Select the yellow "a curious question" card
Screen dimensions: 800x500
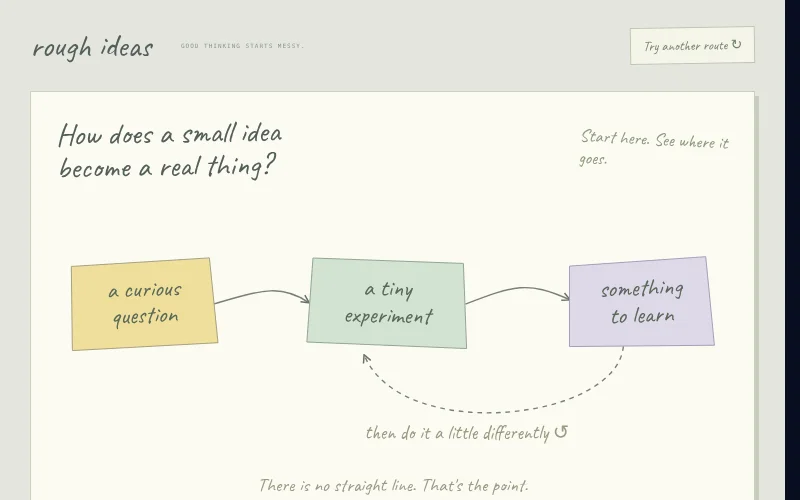(145, 304)
